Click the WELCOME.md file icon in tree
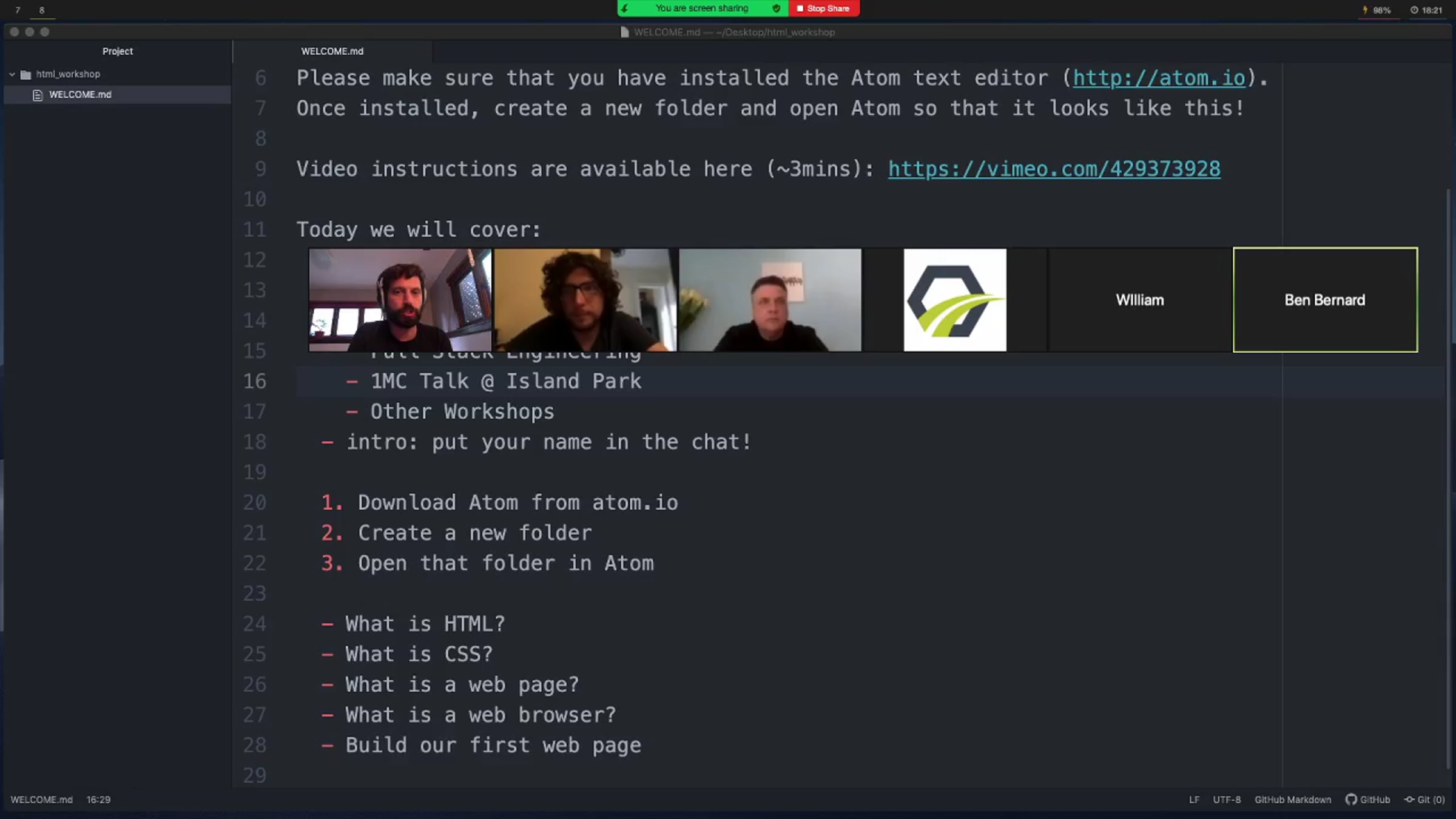This screenshot has width=1456, height=819. (38, 95)
